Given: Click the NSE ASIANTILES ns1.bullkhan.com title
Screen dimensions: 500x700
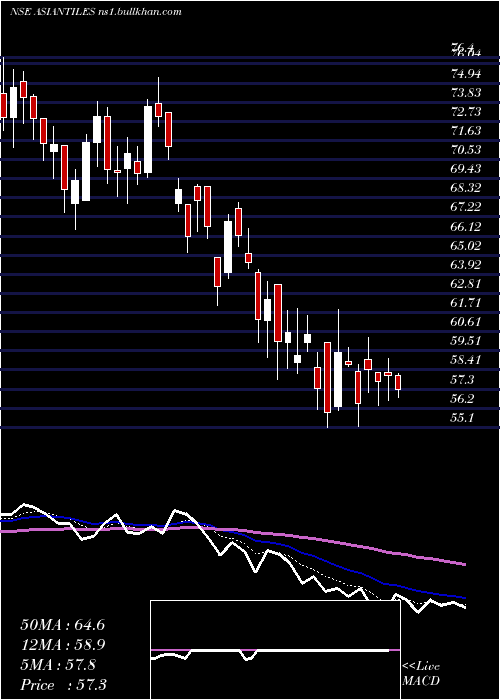Looking at the screenshot, I should coord(96,12).
